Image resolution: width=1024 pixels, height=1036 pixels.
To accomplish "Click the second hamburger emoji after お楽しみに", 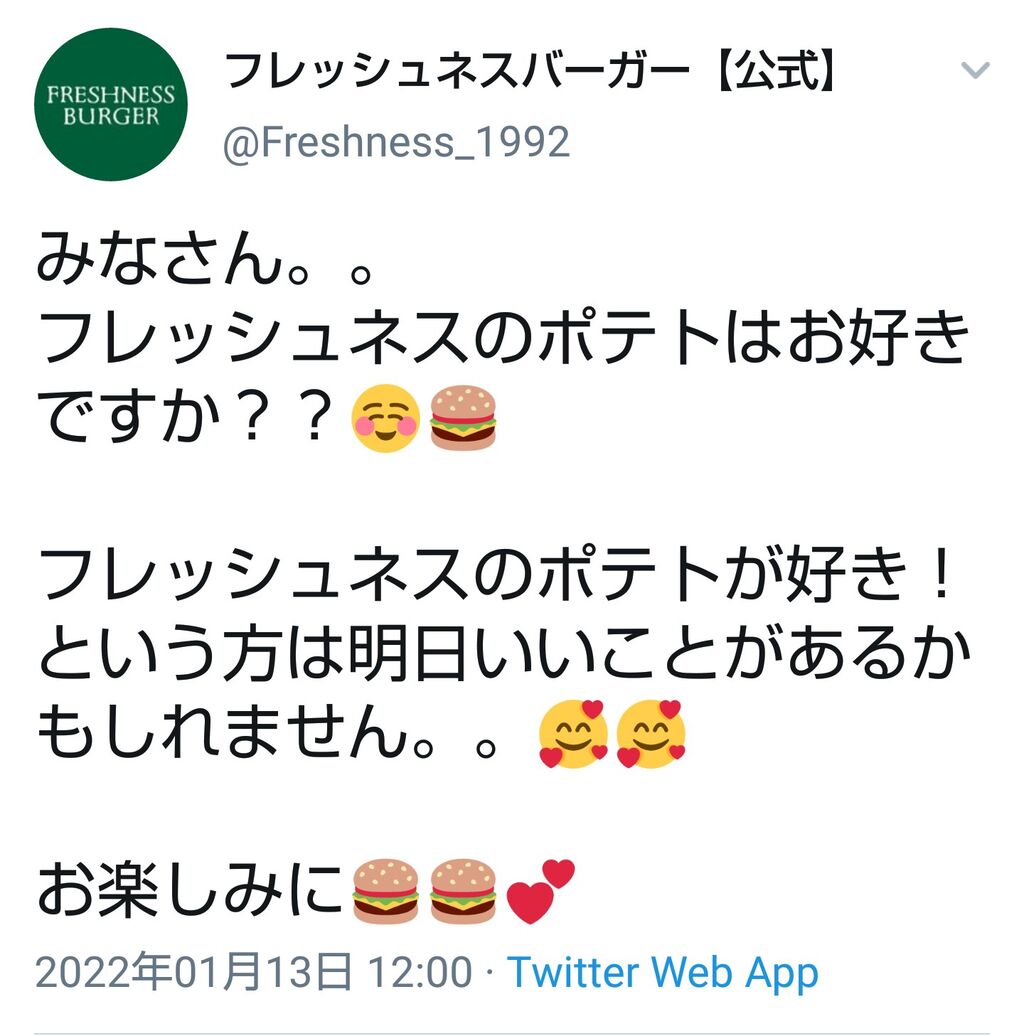I will pyautogui.click(x=463, y=891).
